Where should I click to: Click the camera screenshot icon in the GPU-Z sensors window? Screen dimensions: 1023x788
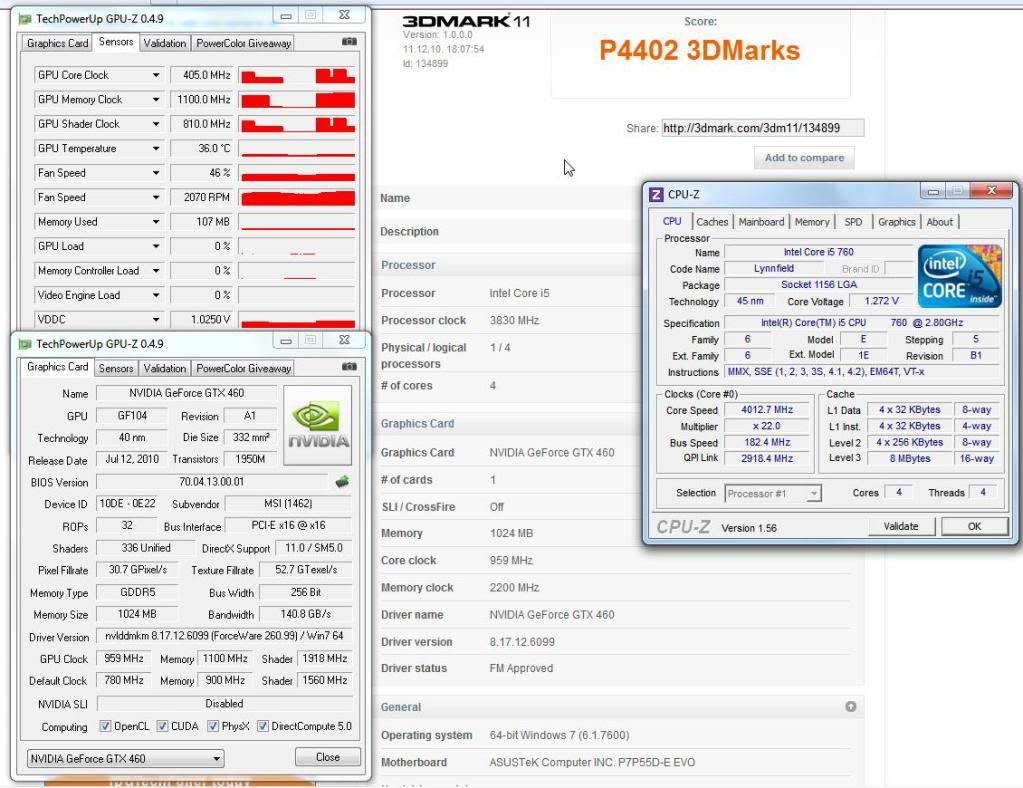[349, 42]
